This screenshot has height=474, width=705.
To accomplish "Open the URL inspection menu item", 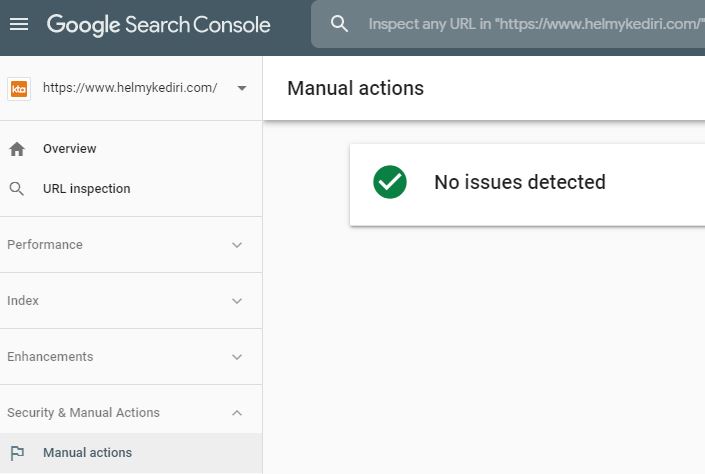I will click(x=87, y=189).
